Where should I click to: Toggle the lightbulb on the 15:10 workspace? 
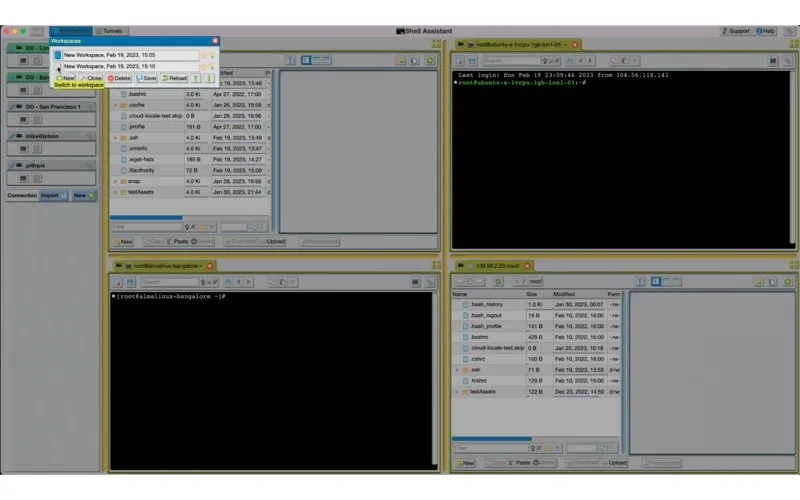[x=212, y=66]
